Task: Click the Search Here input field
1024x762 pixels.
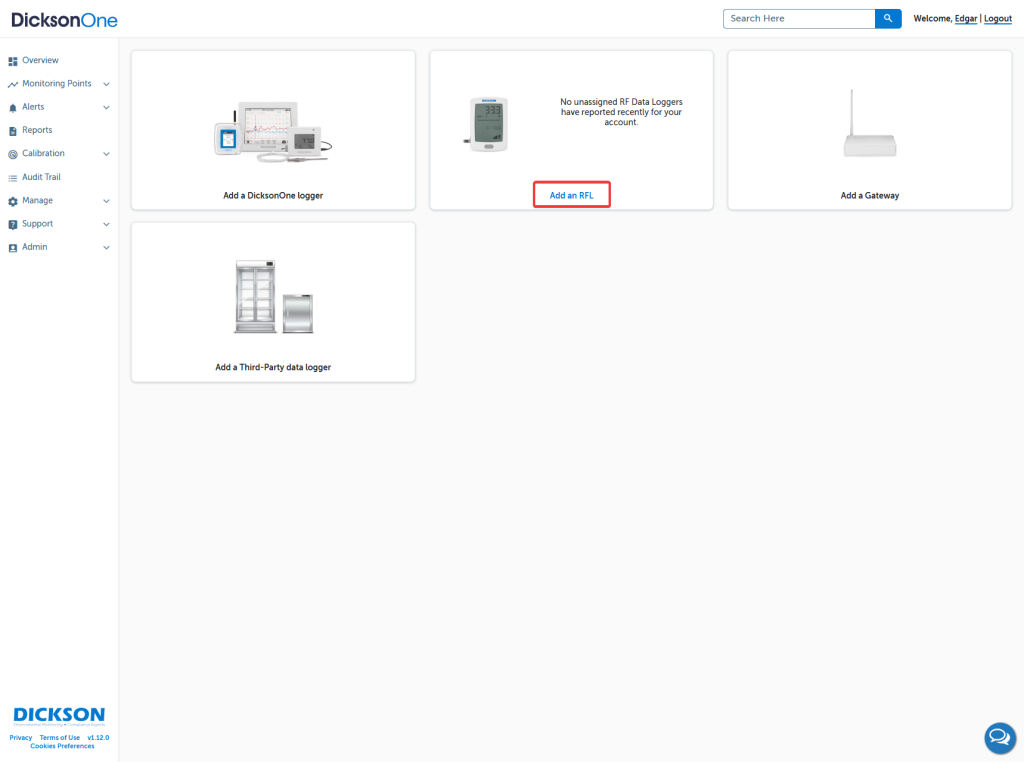Action: 798,19
